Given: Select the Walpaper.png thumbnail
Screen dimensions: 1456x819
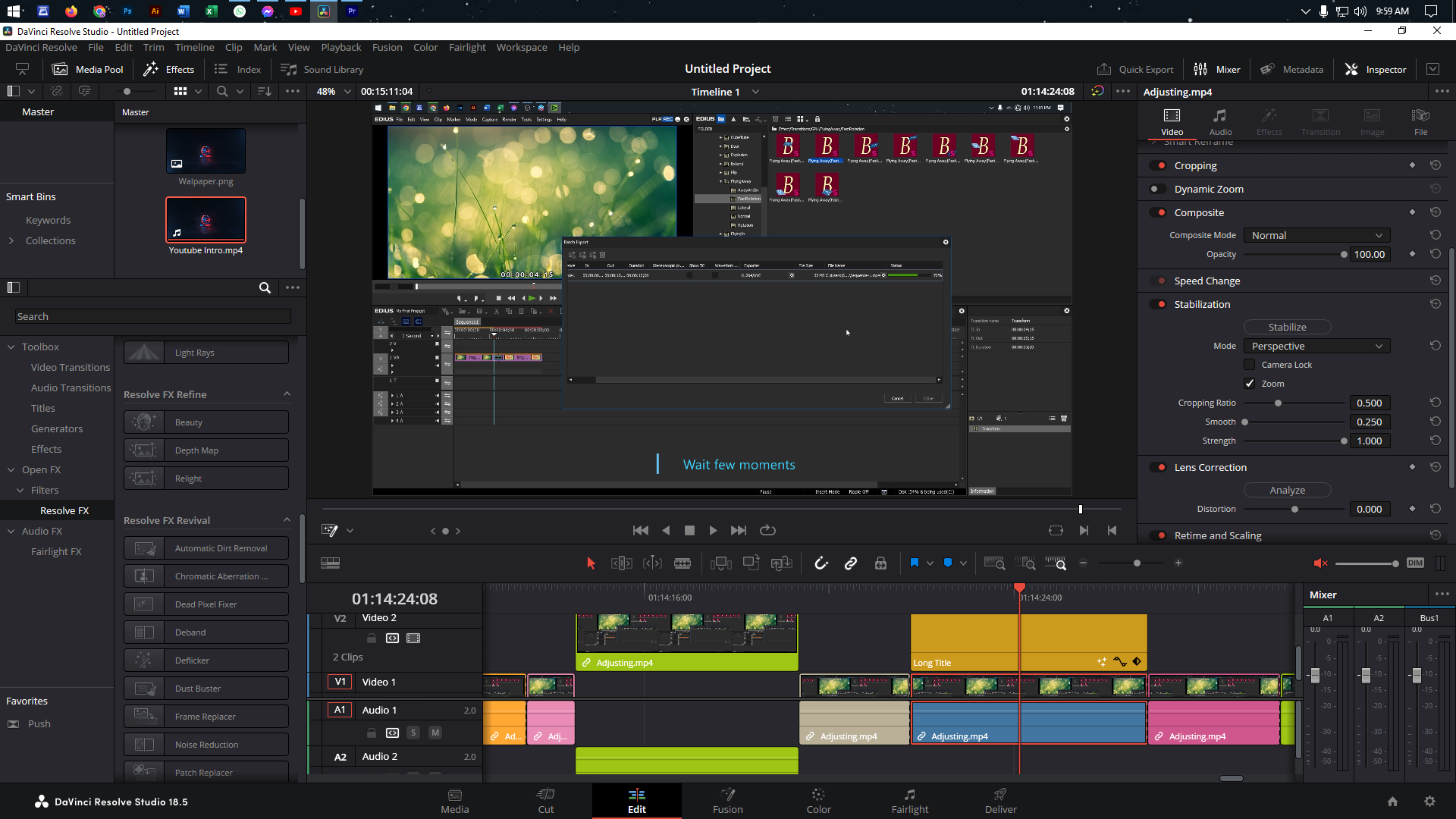Looking at the screenshot, I should coord(206,151).
